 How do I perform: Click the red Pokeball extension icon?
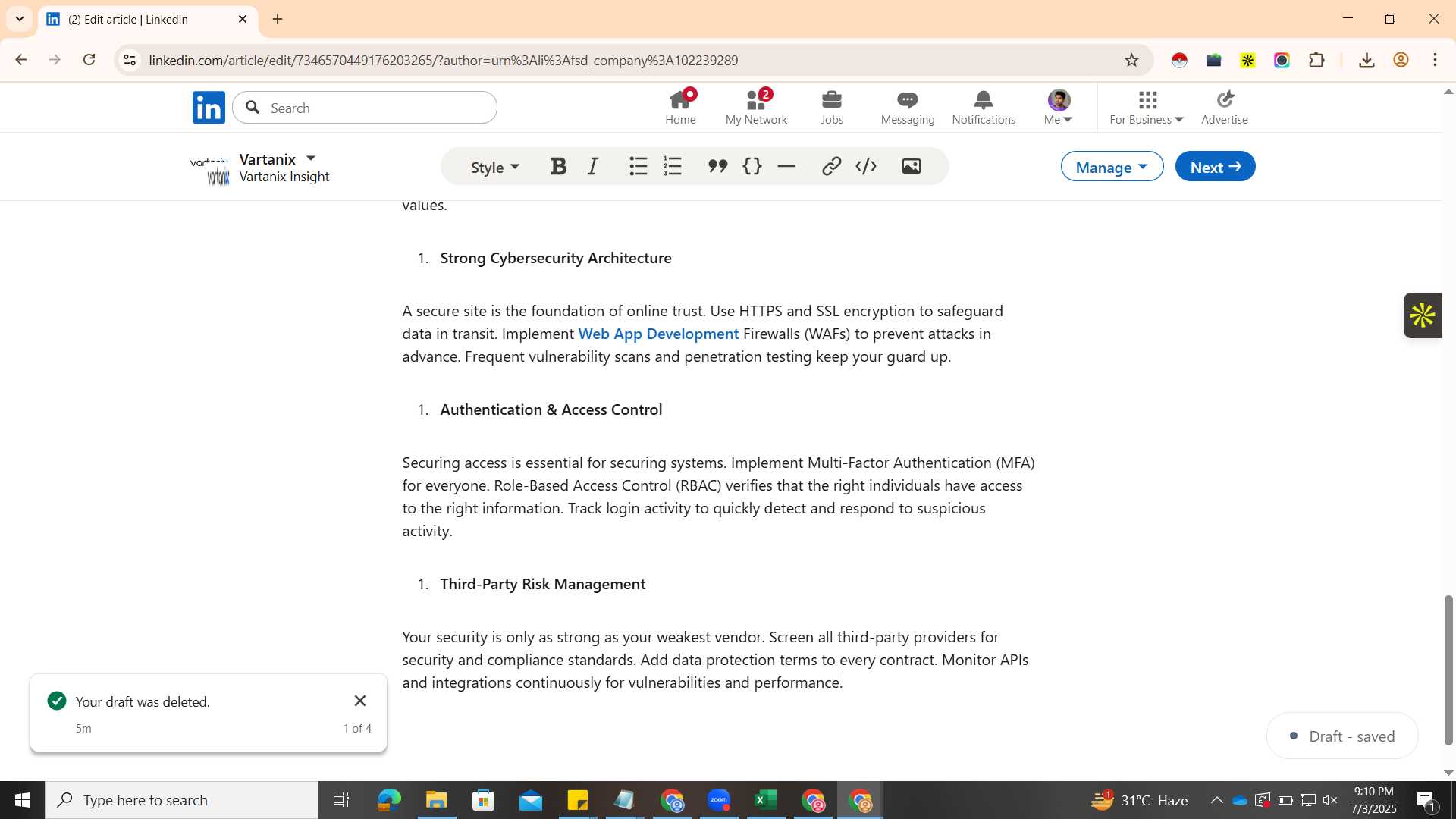click(x=1179, y=60)
